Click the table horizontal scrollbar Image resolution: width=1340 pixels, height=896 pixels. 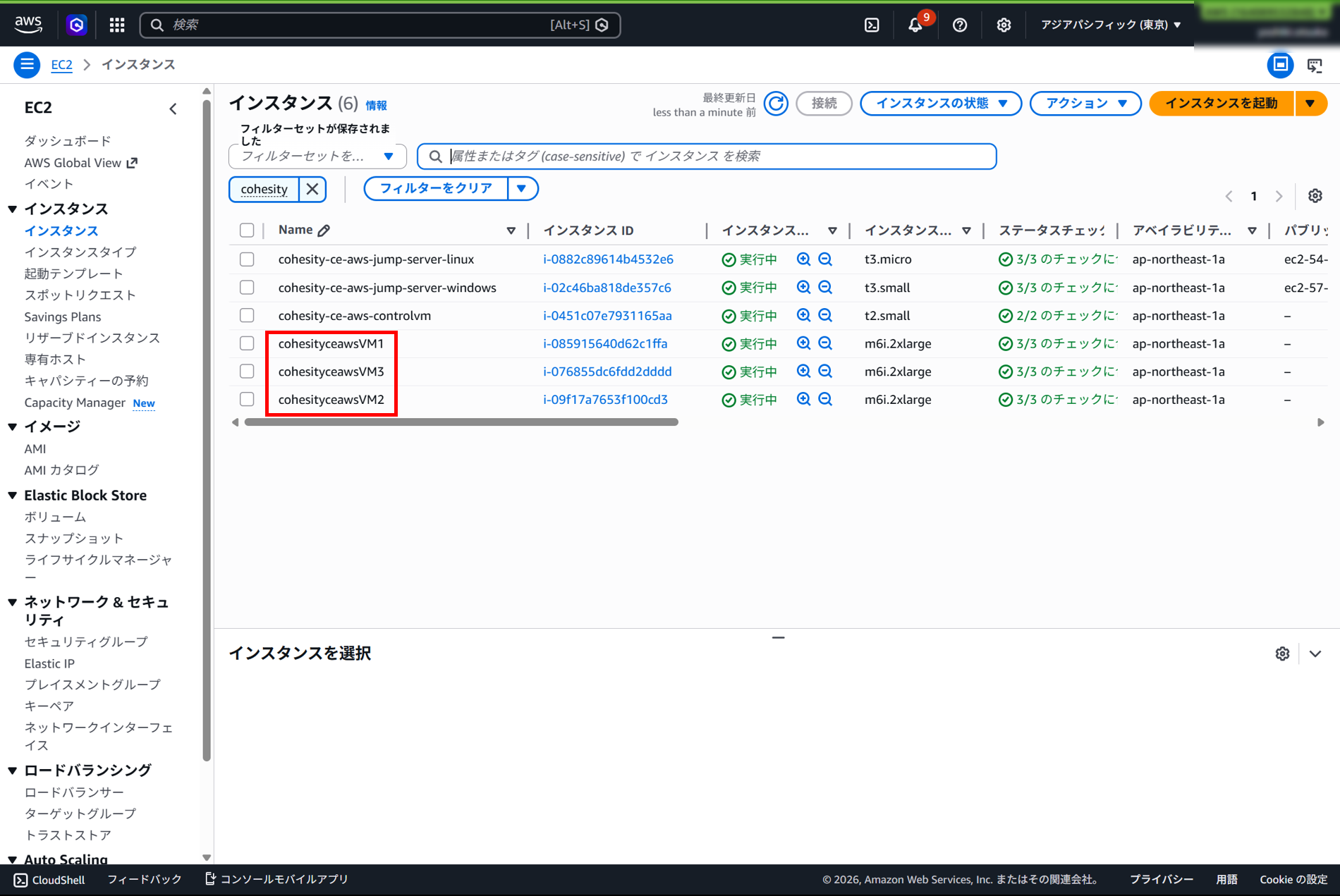(x=461, y=422)
